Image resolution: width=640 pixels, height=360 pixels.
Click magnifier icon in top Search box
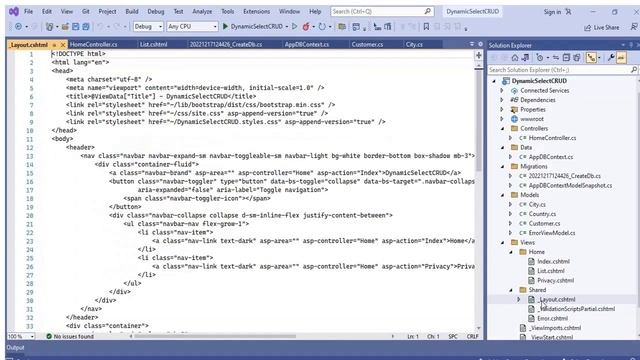427,11
